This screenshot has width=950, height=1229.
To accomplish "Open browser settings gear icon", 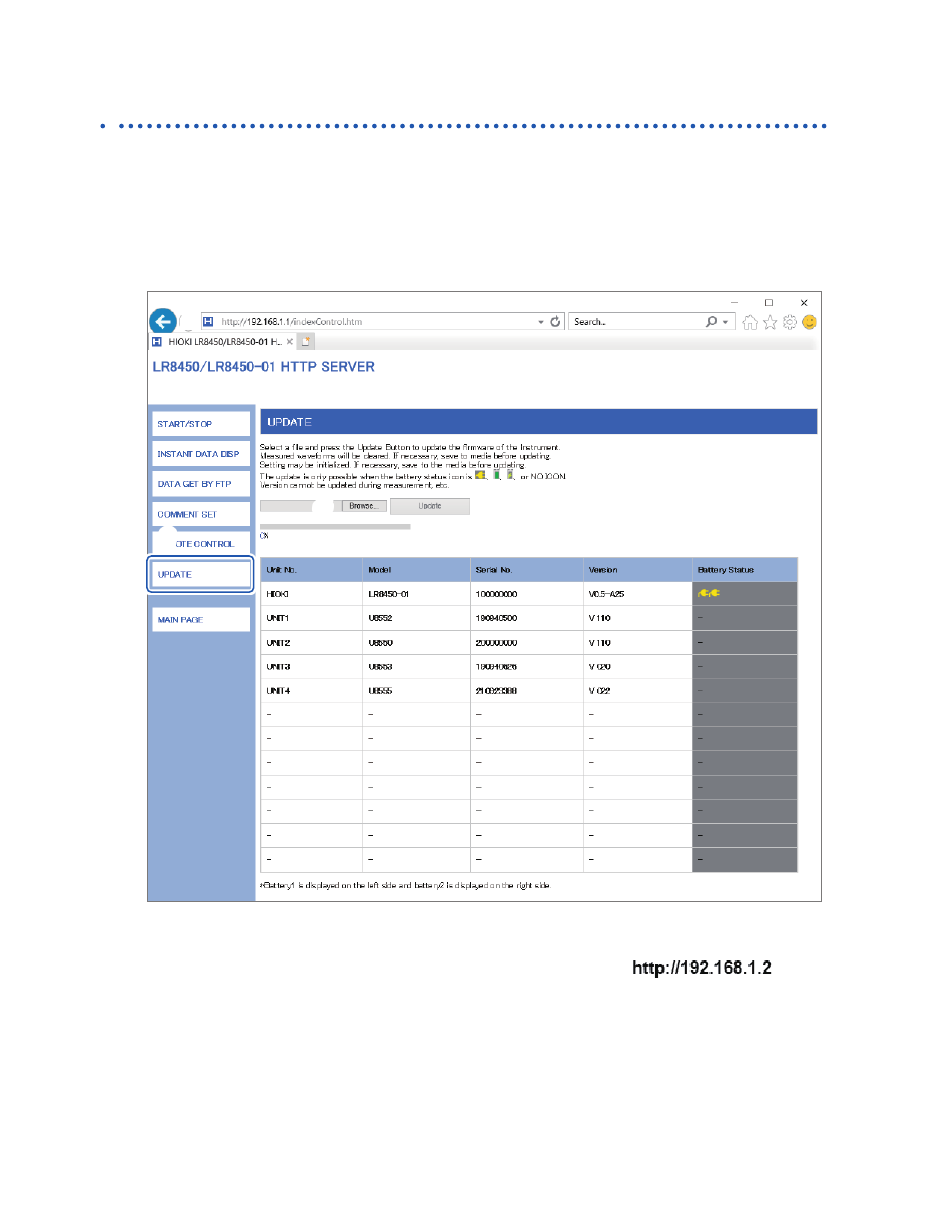I will 790,322.
